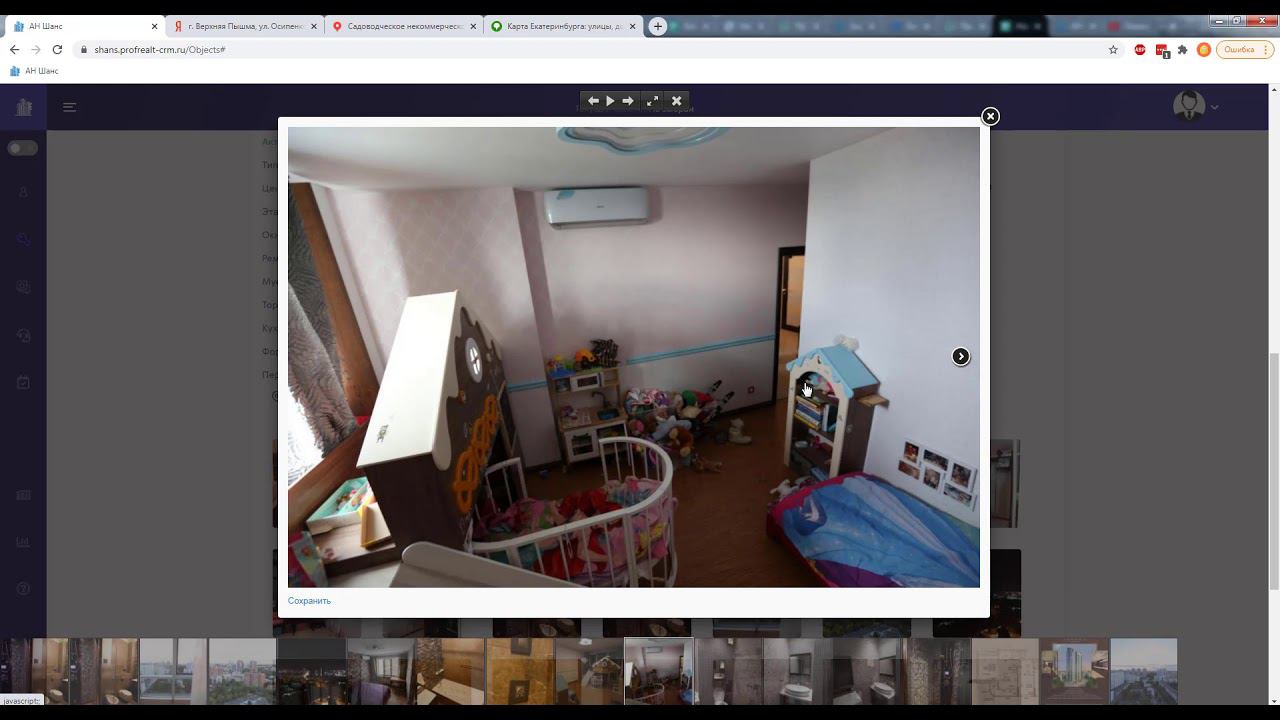The width and height of the screenshot is (1280, 720).
Task: Flip the sidebar toggle switch
Action: pos(22,148)
